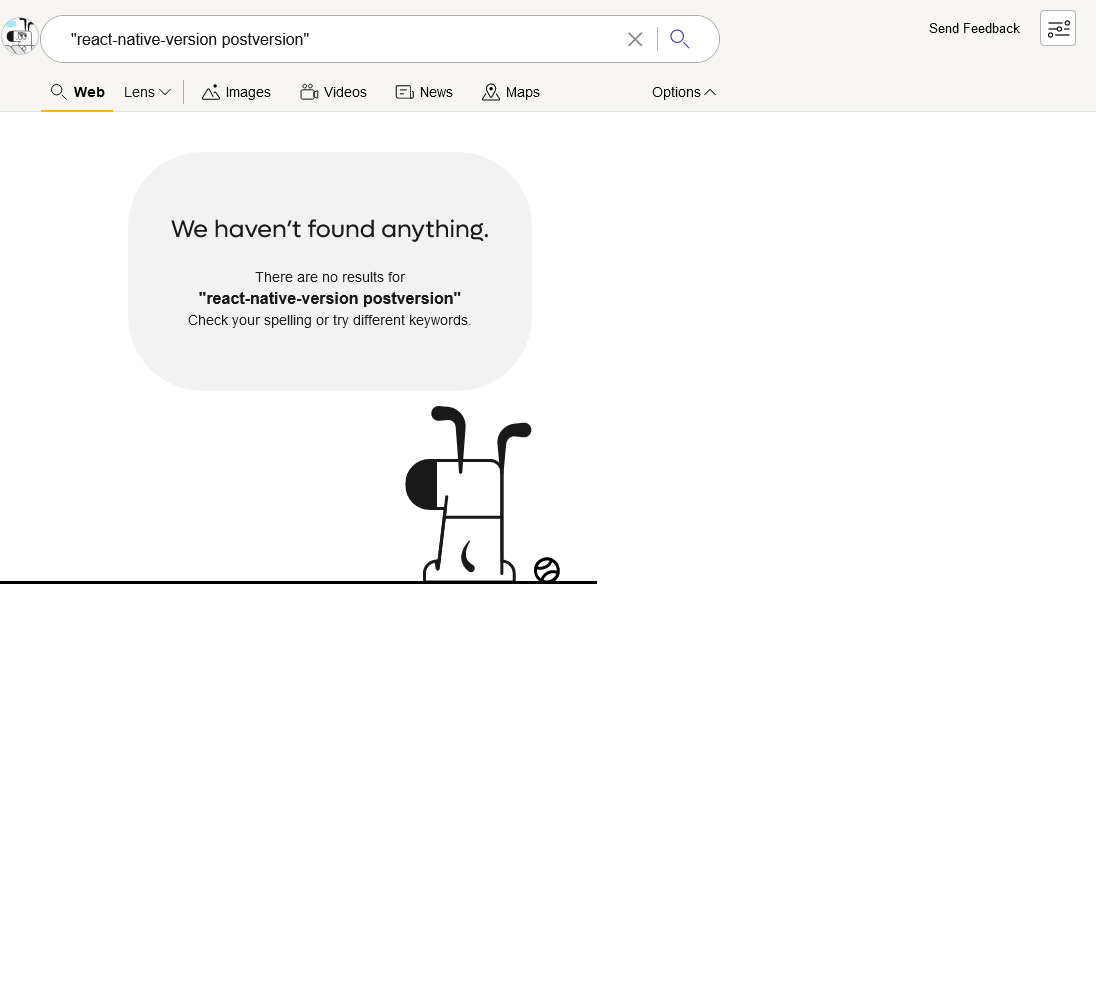Click the purple magnifier search button
The height and width of the screenshot is (1007, 1096).
click(680, 39)
